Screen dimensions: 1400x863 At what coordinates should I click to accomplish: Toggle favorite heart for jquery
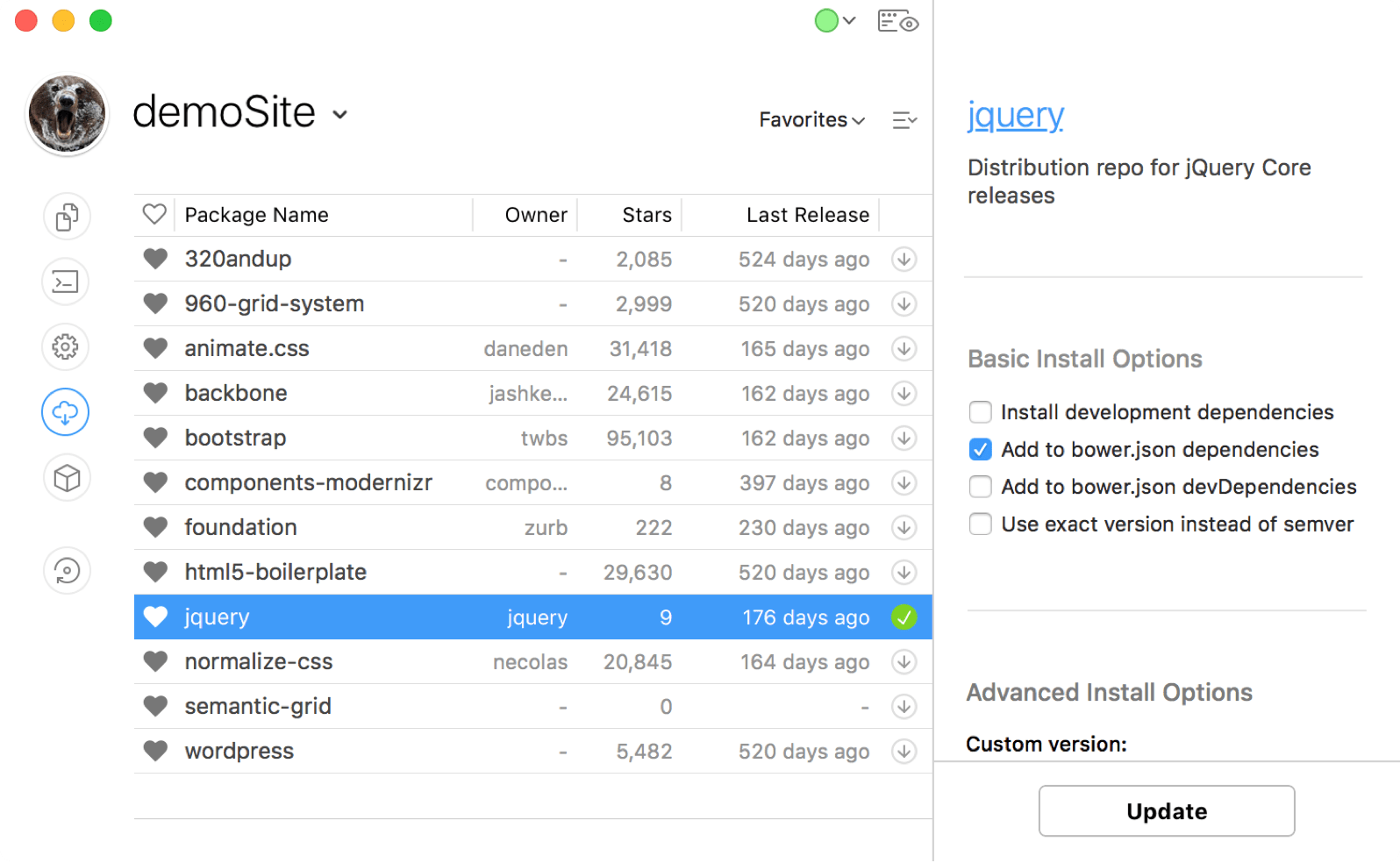(155, 617)
